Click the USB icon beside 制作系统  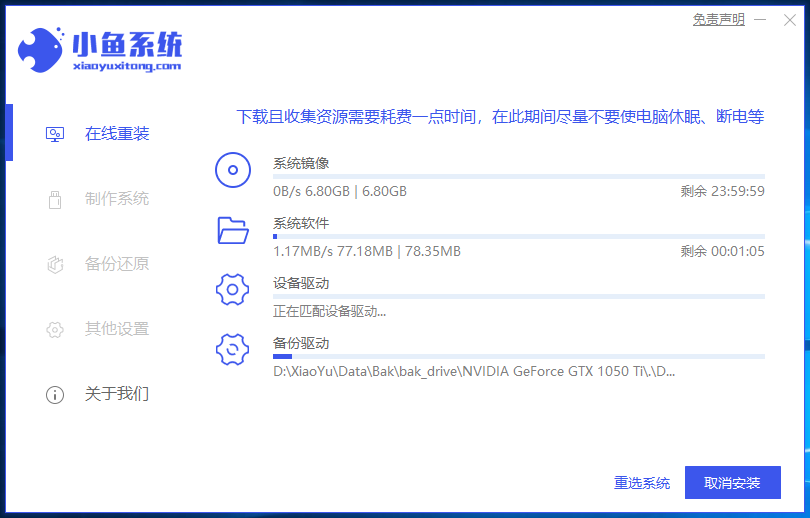click(55, 199)
